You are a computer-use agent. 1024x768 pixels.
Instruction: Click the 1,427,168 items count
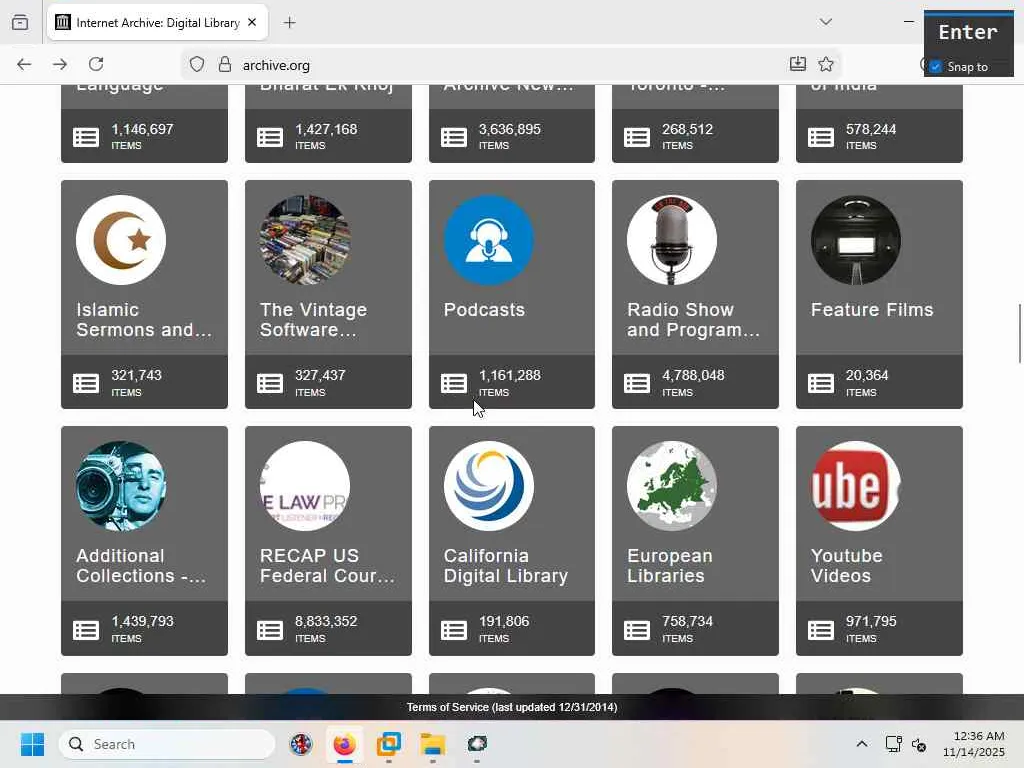326,129
